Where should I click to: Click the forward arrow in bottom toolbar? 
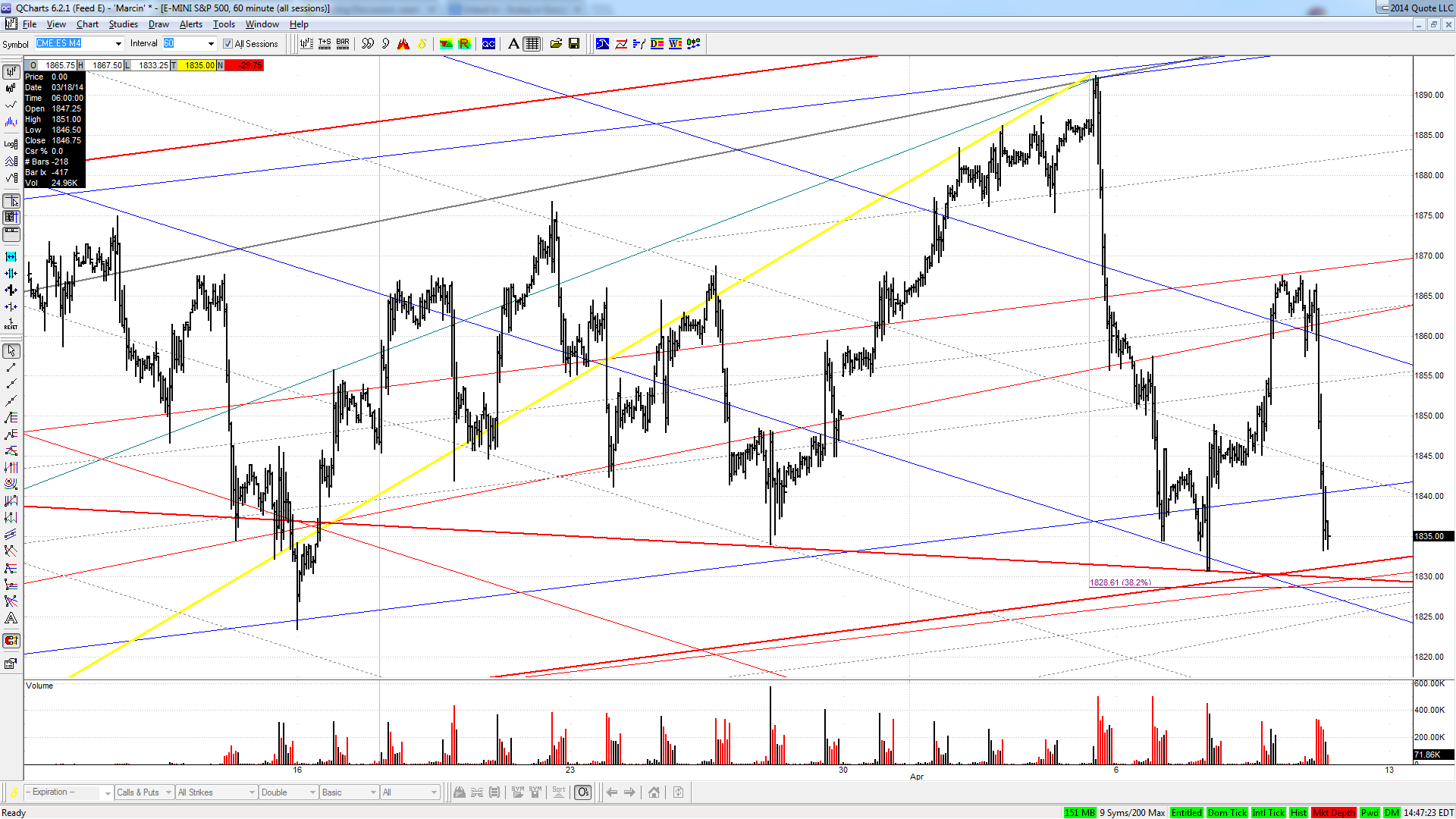click(x=629, y=792)
